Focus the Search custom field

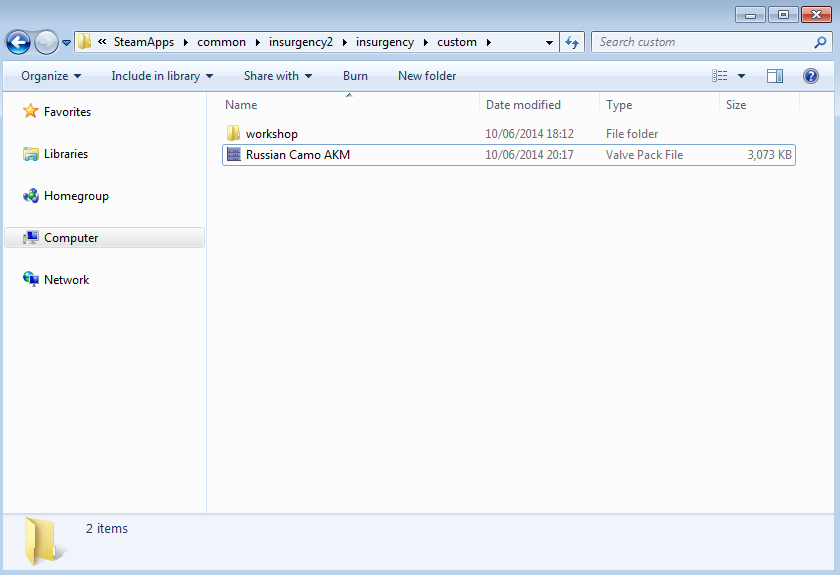(x=711, y=42)
